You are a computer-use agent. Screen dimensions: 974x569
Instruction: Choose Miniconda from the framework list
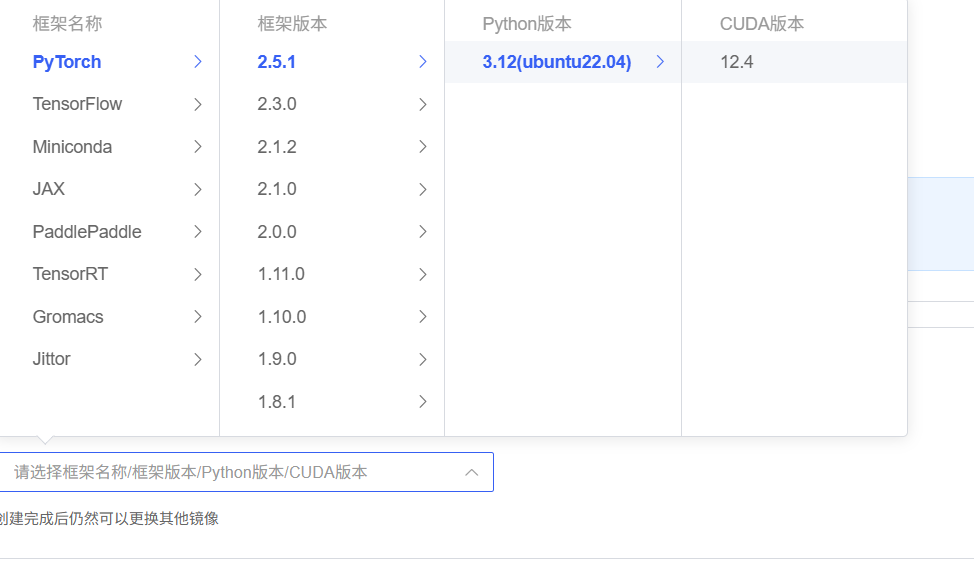click(x=109, y=147)
